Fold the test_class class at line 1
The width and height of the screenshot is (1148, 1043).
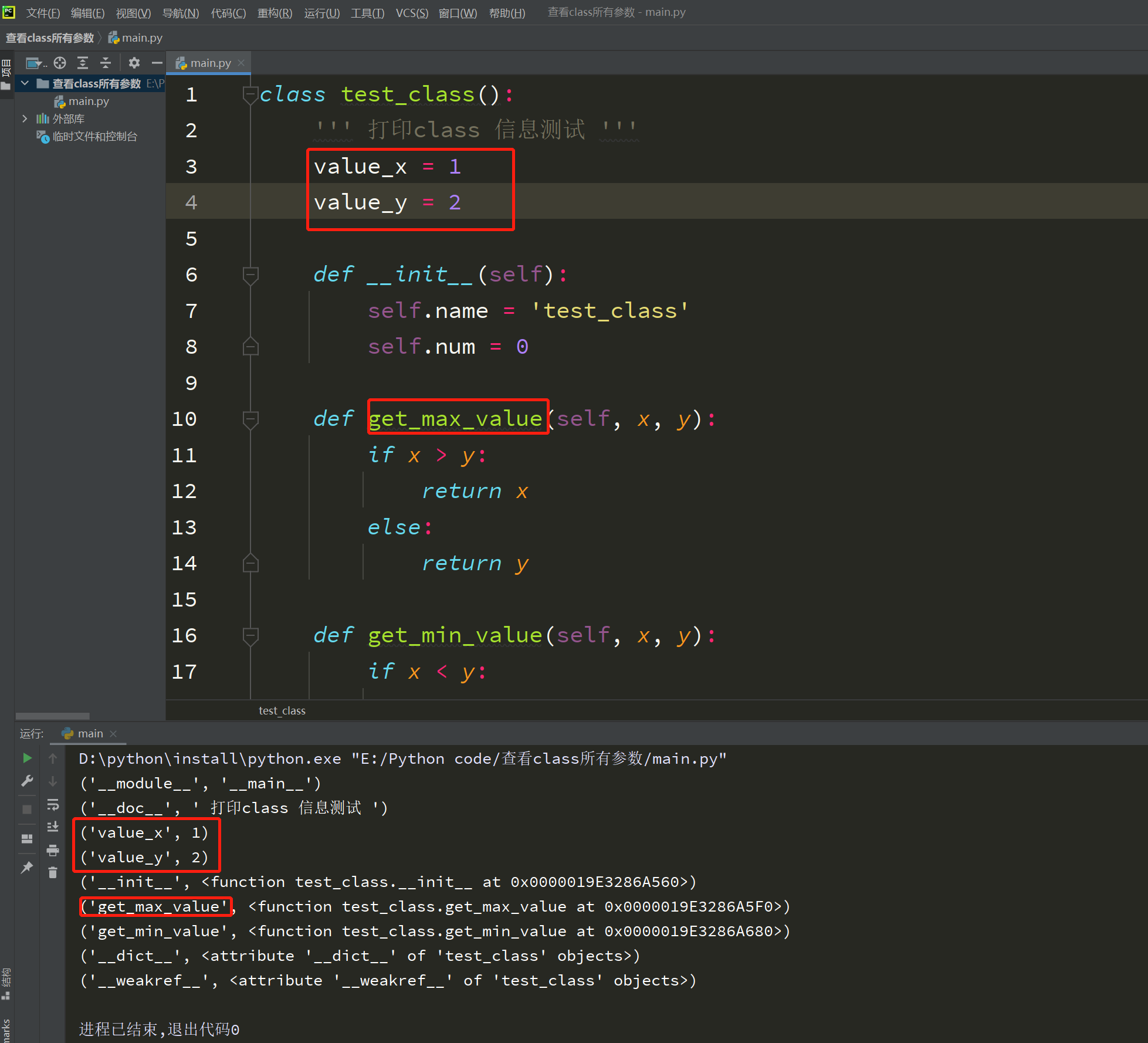[x=250, y=94]
